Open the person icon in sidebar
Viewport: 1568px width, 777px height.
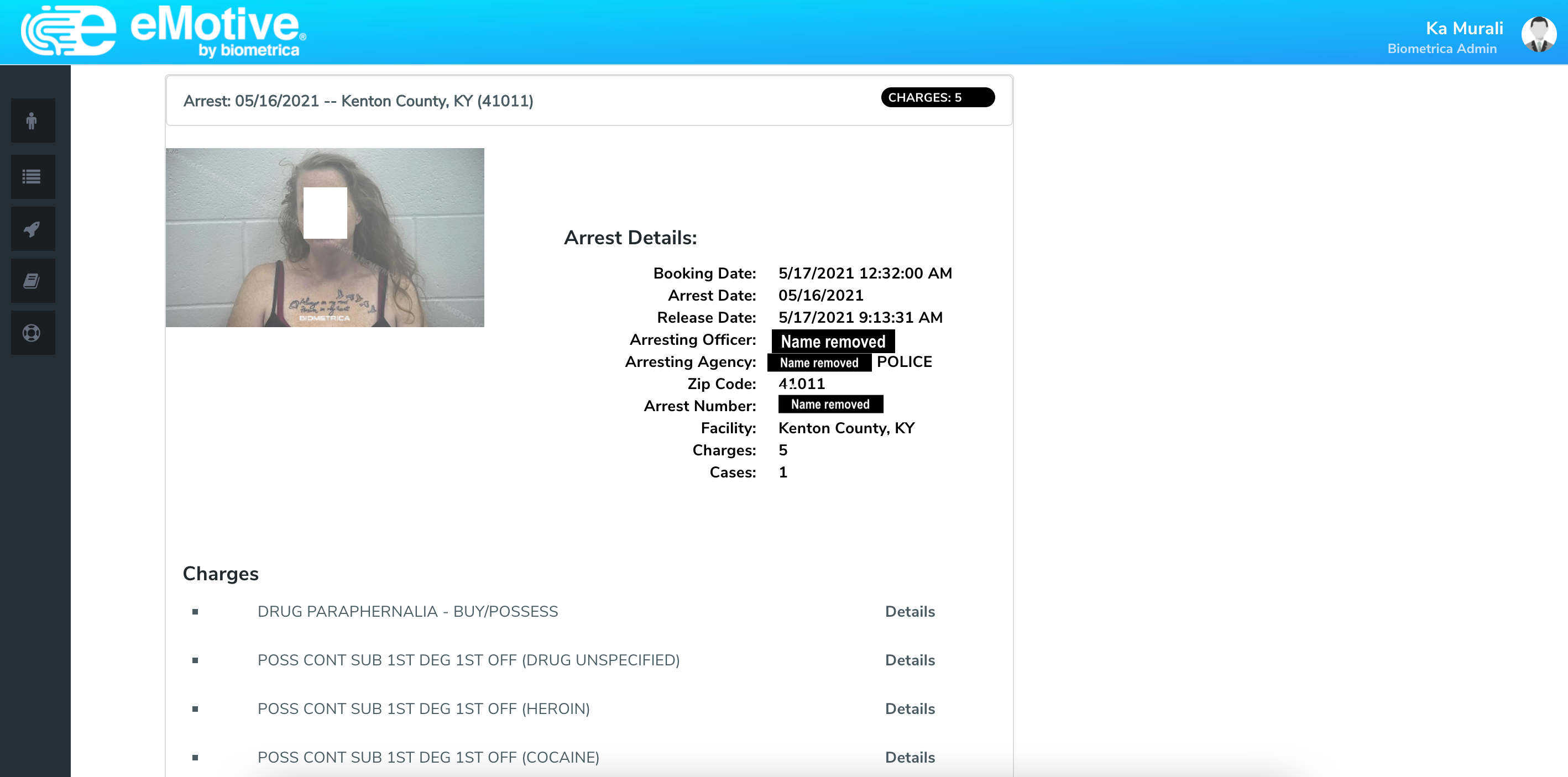pyautogui.click(x=32, y=121)
